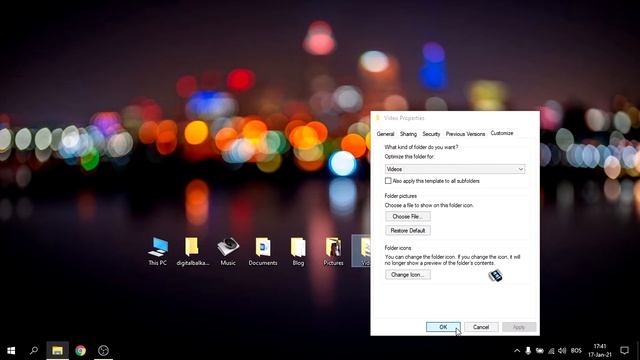640x360 pixels.
Task: Click the folder icon in dialog title bar
Action: pos(378,118)
